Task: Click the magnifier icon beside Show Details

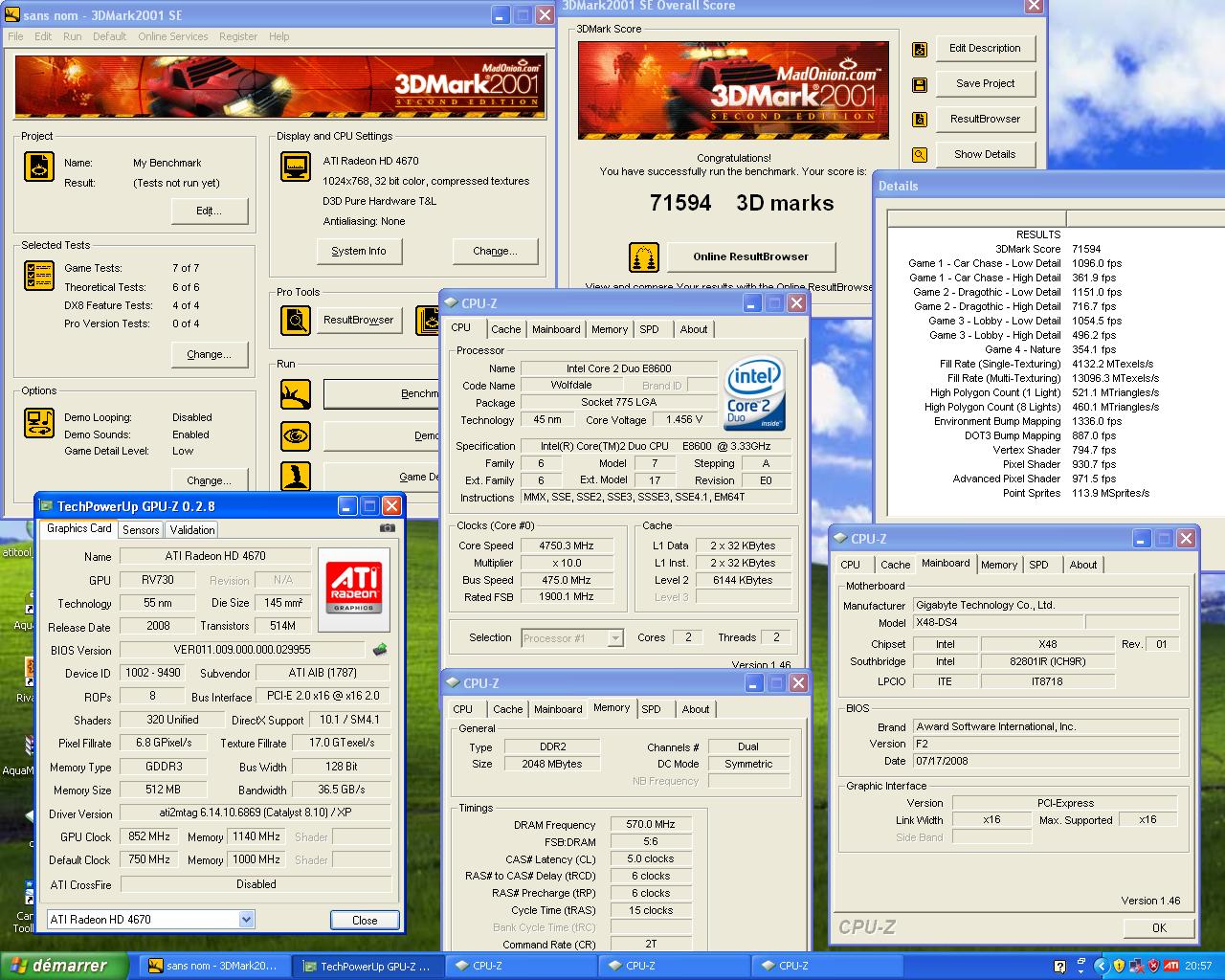Action: (x=920, y=155)
